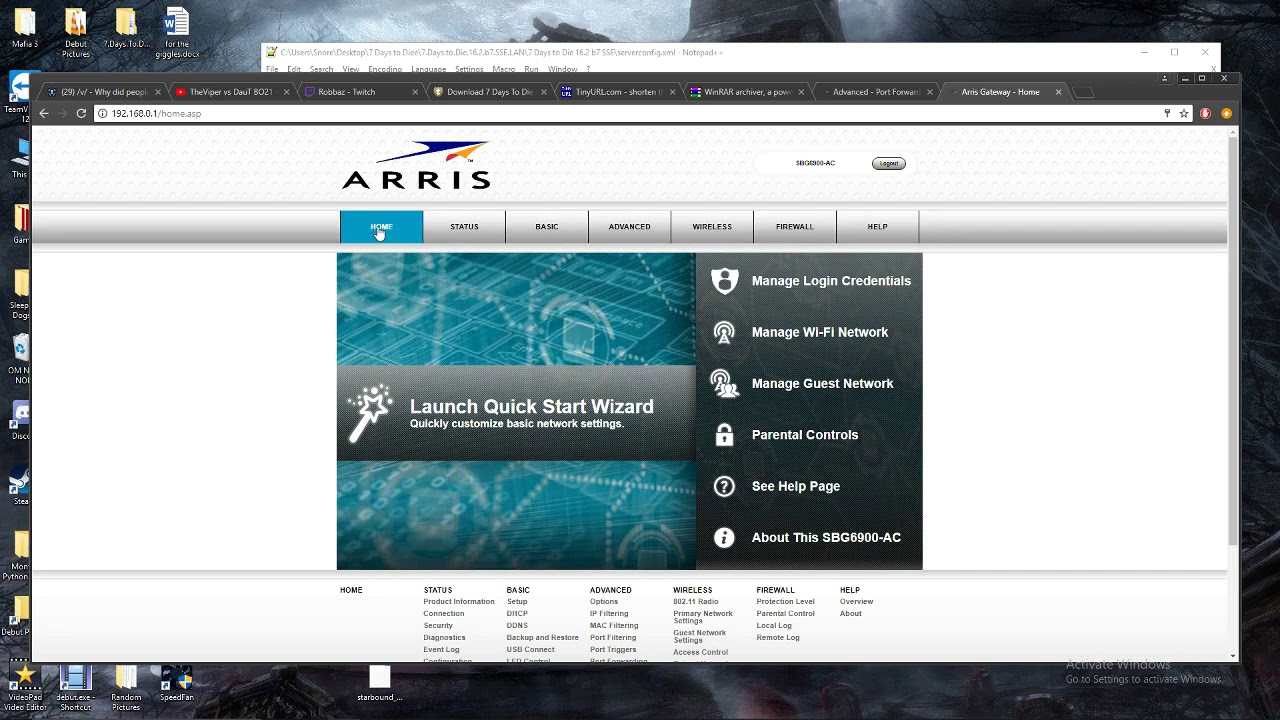Click Parental Controls link in right panel
This screenshot has height=720, width=1280.
coord(805,435)
